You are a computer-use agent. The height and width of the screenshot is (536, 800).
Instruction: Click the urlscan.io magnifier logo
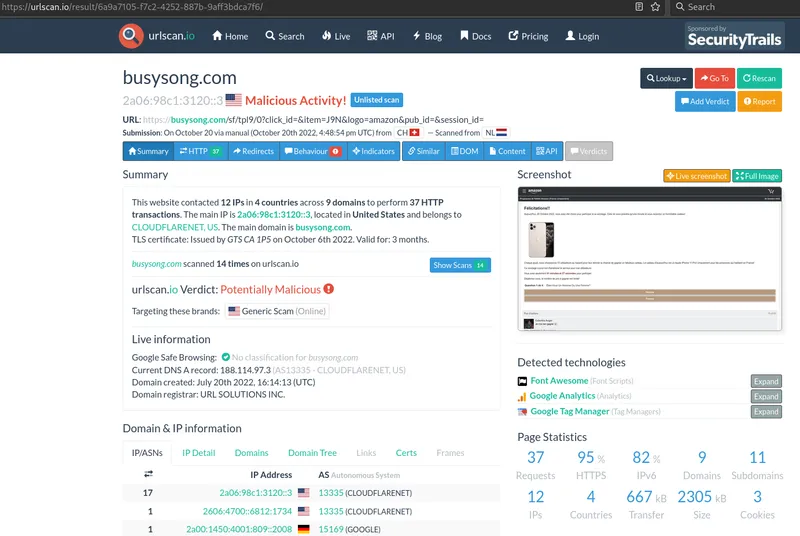tap(131, 36)
